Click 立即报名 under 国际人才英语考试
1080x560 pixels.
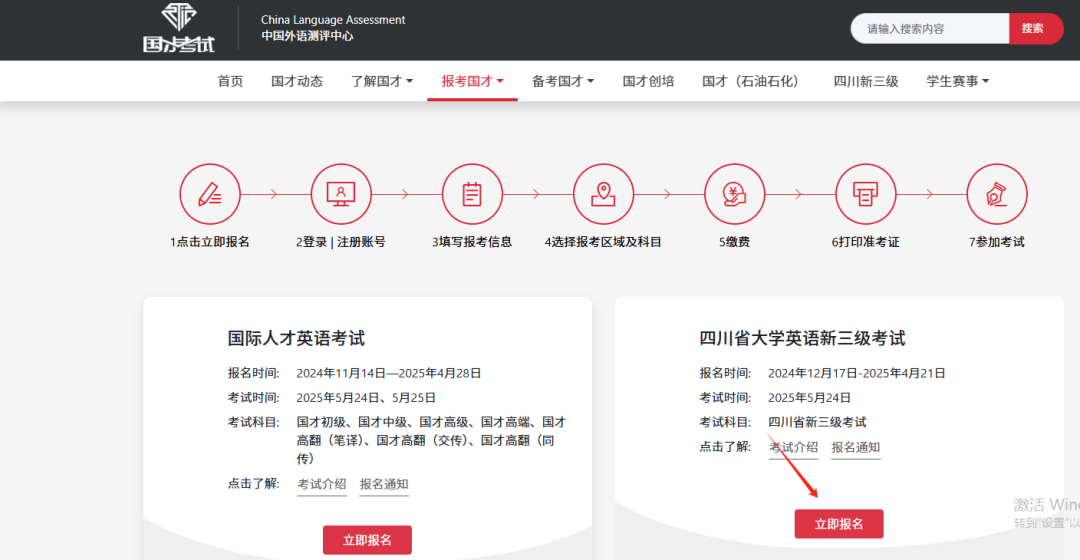coord(367,540)
